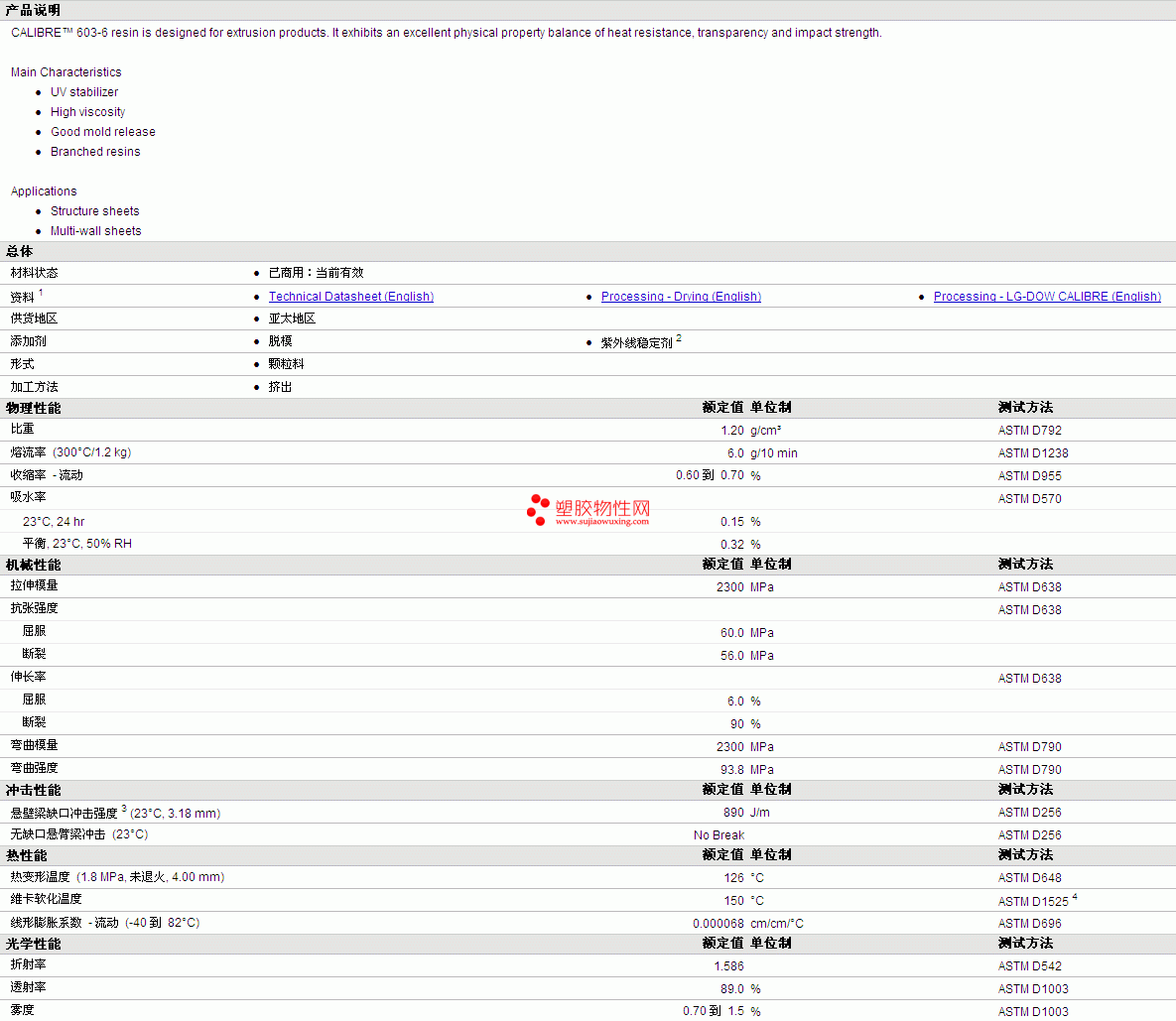Click the ASTM D570 test method
This screenshot has height=1021, width=1176.
tap(1030, 499)
